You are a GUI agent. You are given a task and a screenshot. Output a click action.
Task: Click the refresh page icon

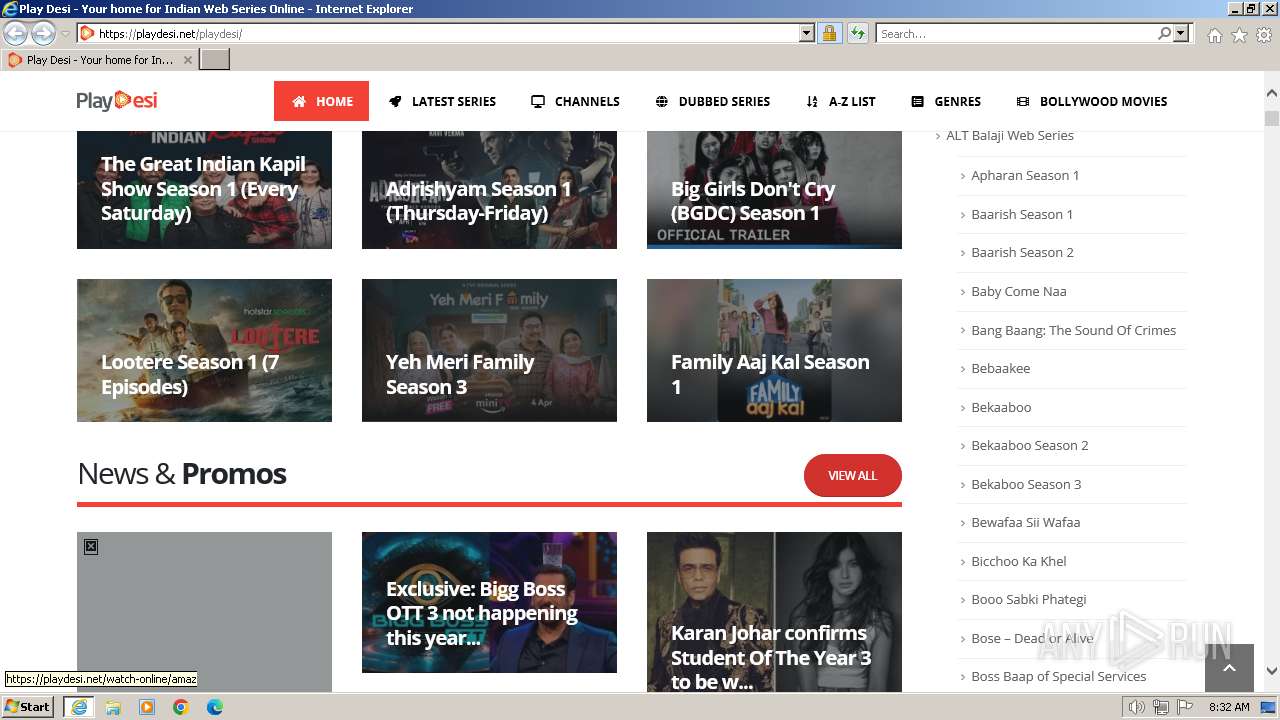point(857,33)
